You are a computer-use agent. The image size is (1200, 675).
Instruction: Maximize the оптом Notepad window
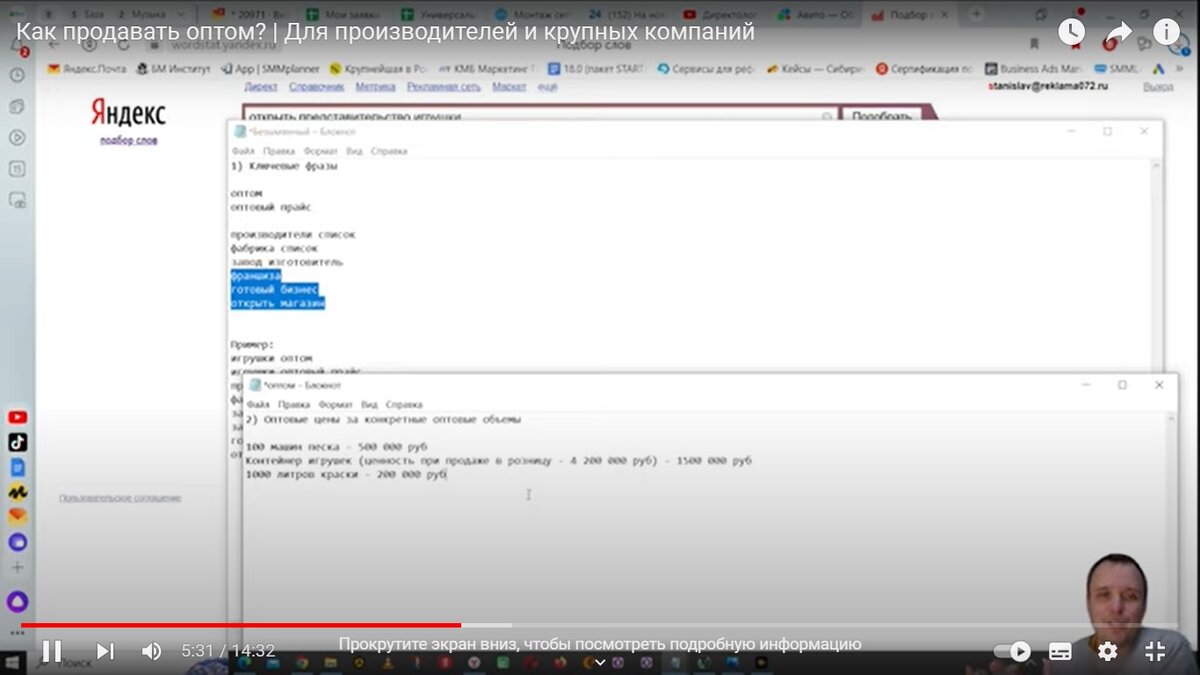click(x=1122, y=384)
